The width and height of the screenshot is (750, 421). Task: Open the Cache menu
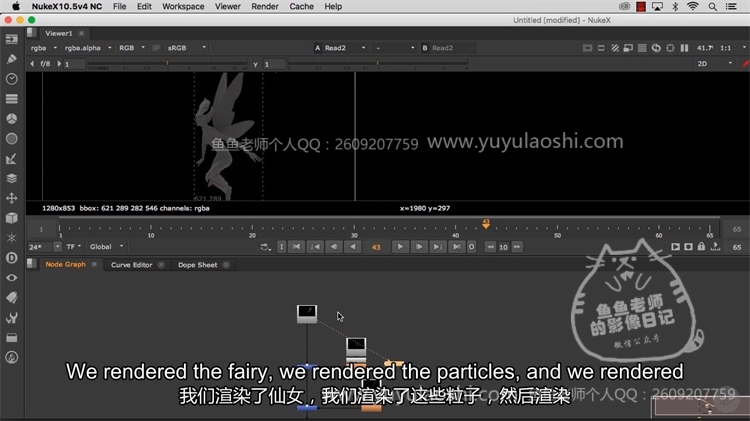pyautogui.click(x=301, y=7)
